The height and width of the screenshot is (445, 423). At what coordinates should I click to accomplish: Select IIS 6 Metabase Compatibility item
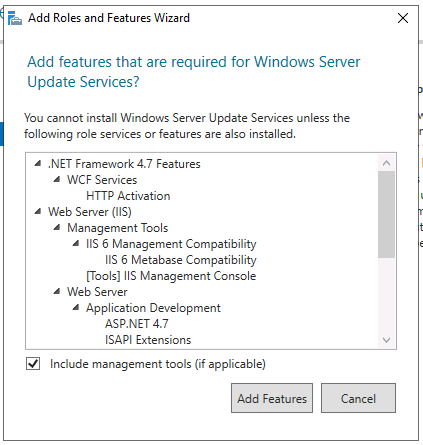(x=181, y=260)
